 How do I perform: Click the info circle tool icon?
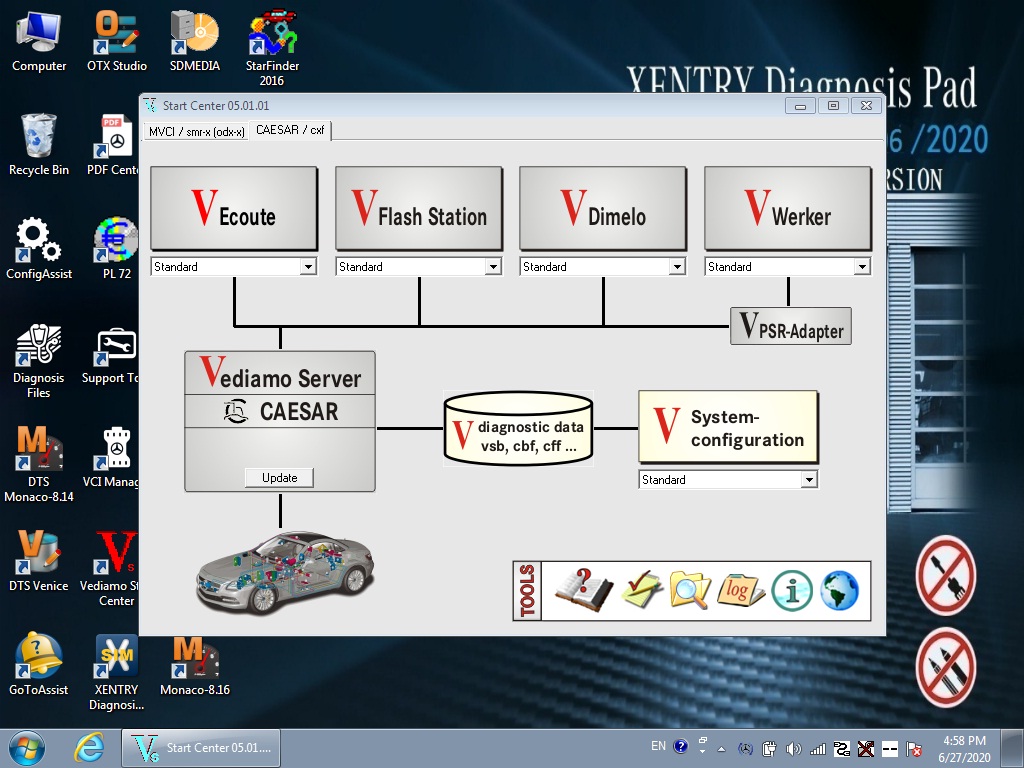tap(791, 591)
